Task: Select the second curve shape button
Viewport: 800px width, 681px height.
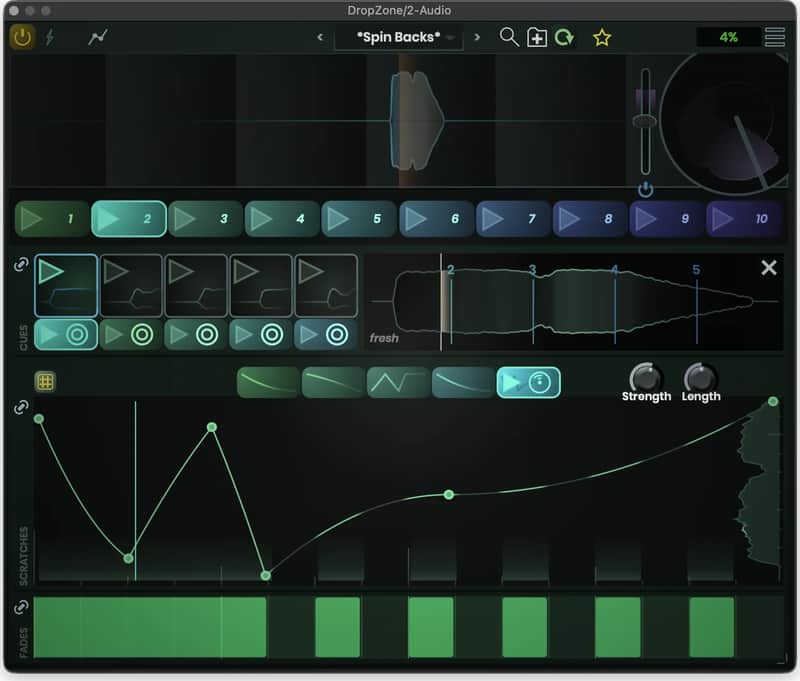Action: [x=333, y=383]
